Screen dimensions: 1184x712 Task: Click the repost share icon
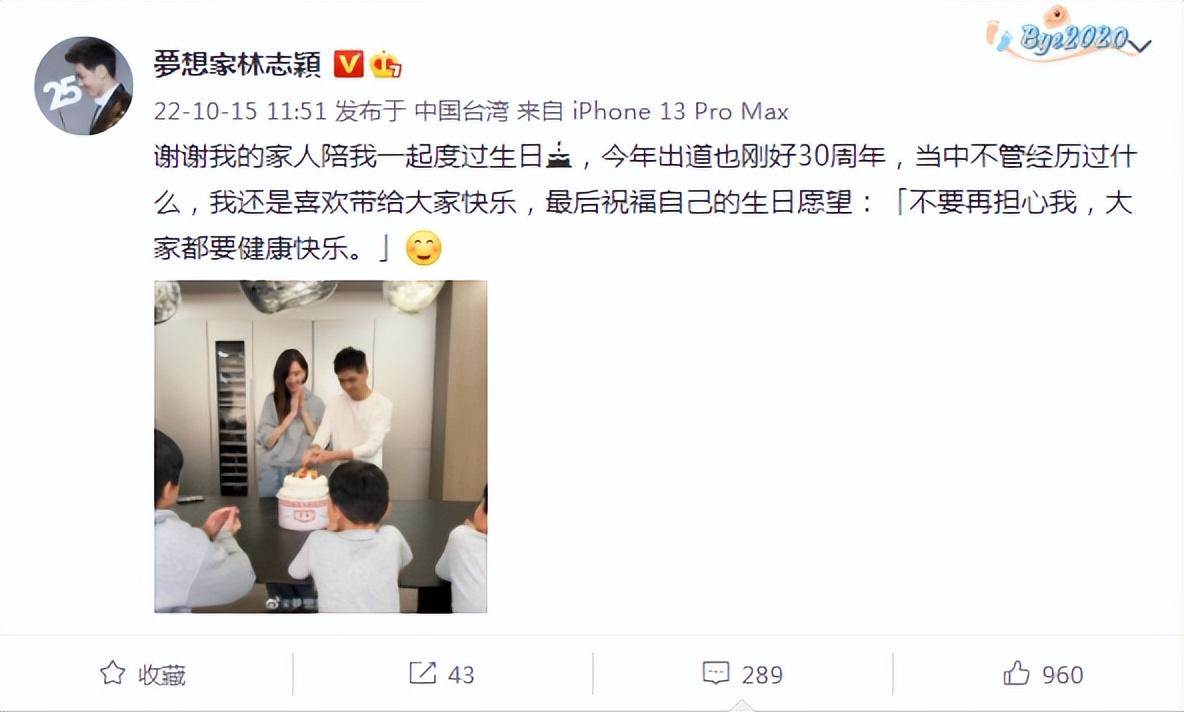(x=422, y=673)
